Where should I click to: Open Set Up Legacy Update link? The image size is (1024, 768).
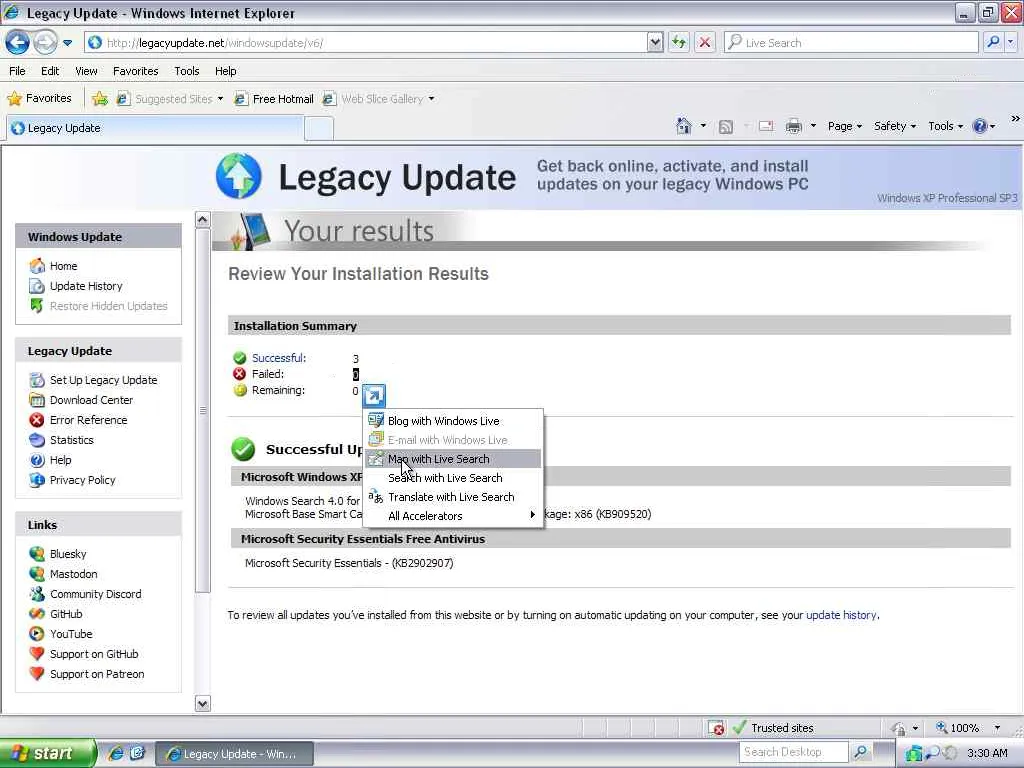coord(104,380)
